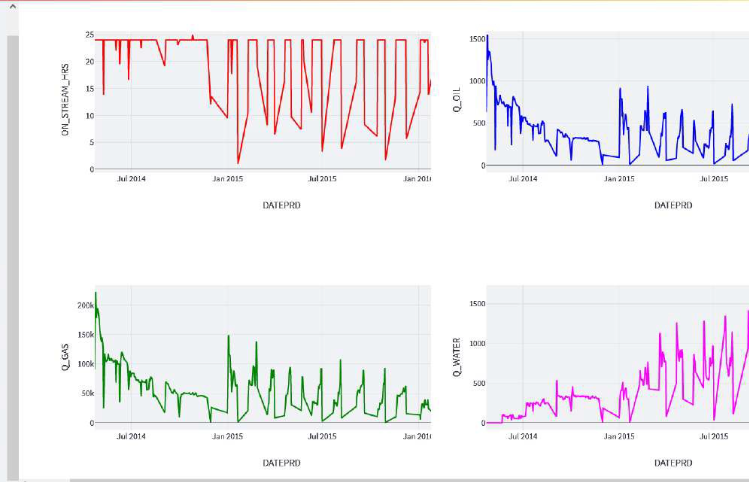The image size is (749, 482).
Task: Click DATEPRD label under the Q_GAS chart
Action: [x=281, y=463]
